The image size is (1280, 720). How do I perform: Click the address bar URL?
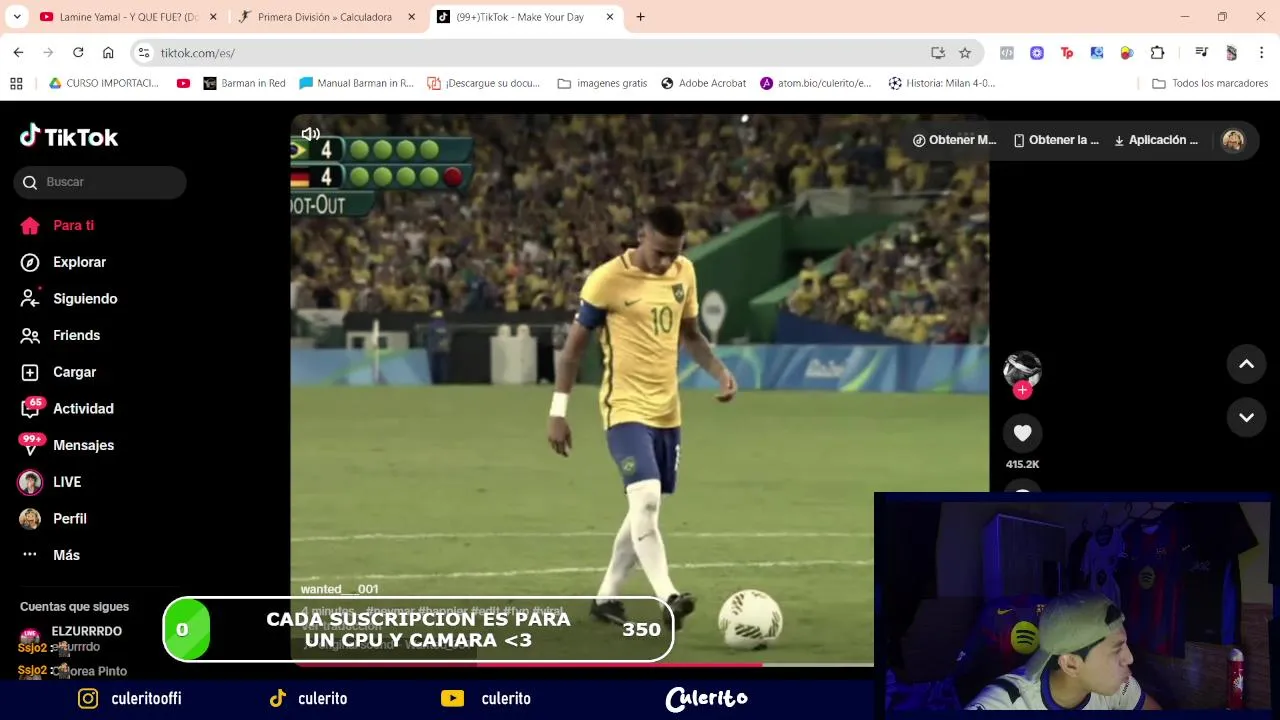click(x=198, y=53)
